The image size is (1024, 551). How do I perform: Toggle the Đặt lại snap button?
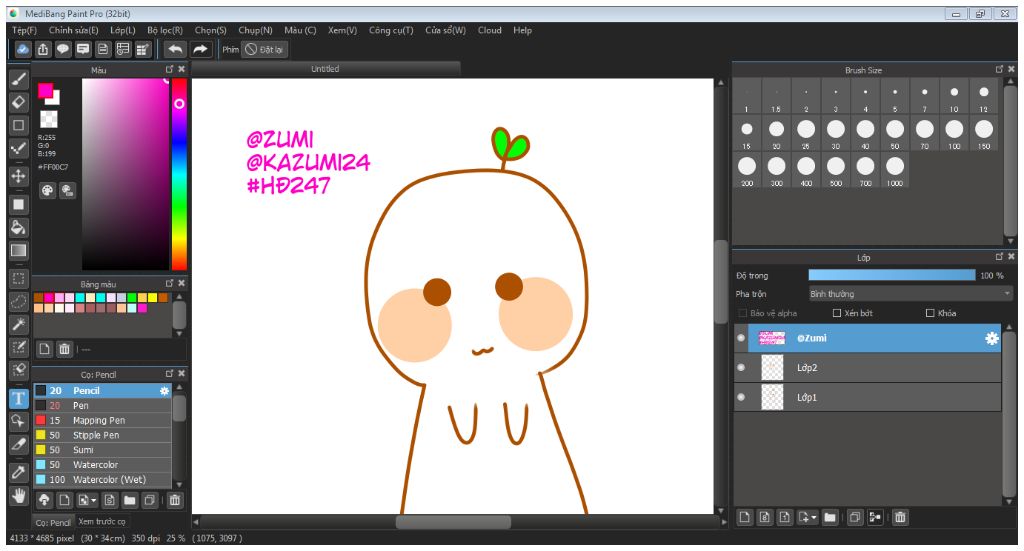tap(264, 50)
